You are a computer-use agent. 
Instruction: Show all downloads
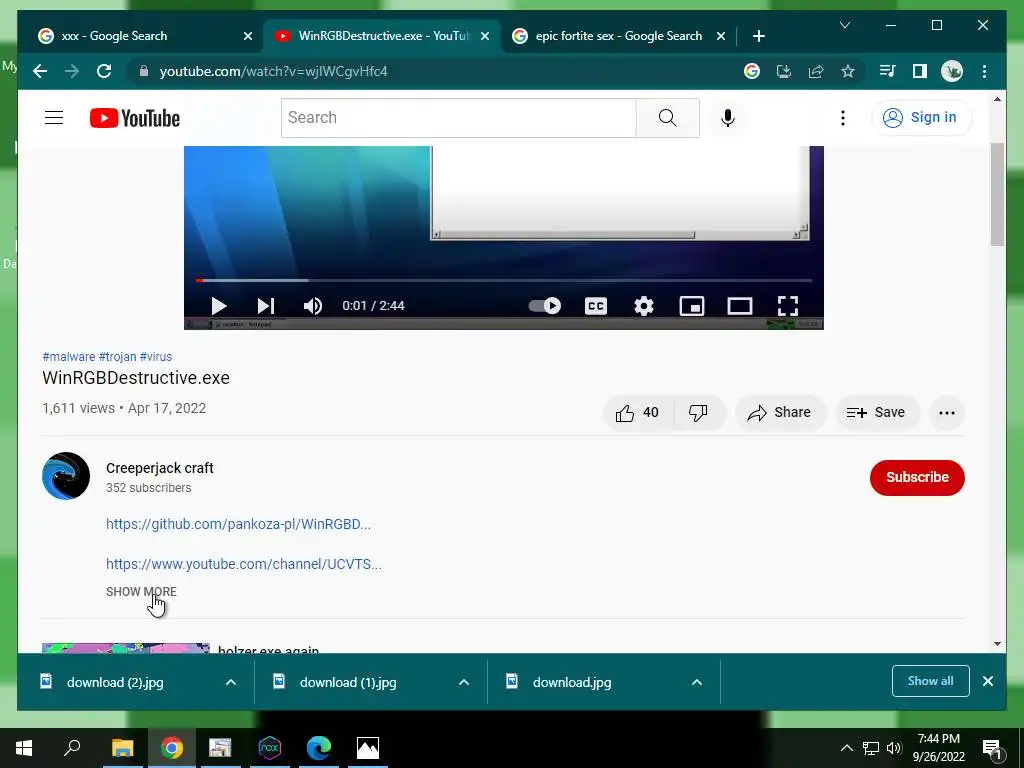930,681
